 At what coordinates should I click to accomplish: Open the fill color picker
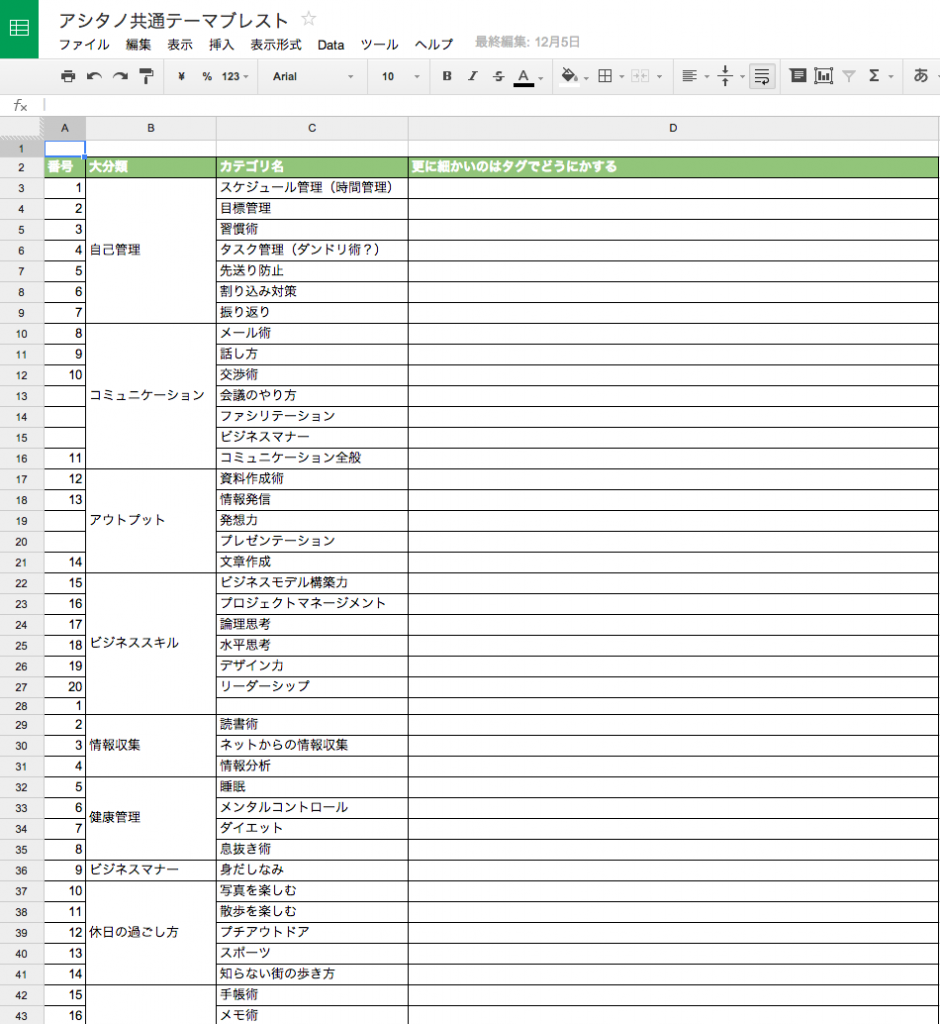coord(571,76)
